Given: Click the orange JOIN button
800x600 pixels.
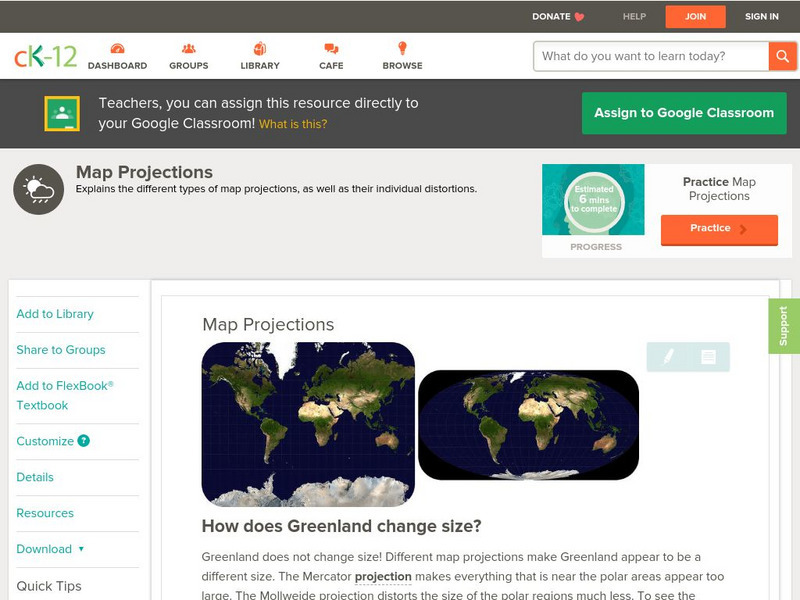Looking at the screenshot, I should coord(695,17).
